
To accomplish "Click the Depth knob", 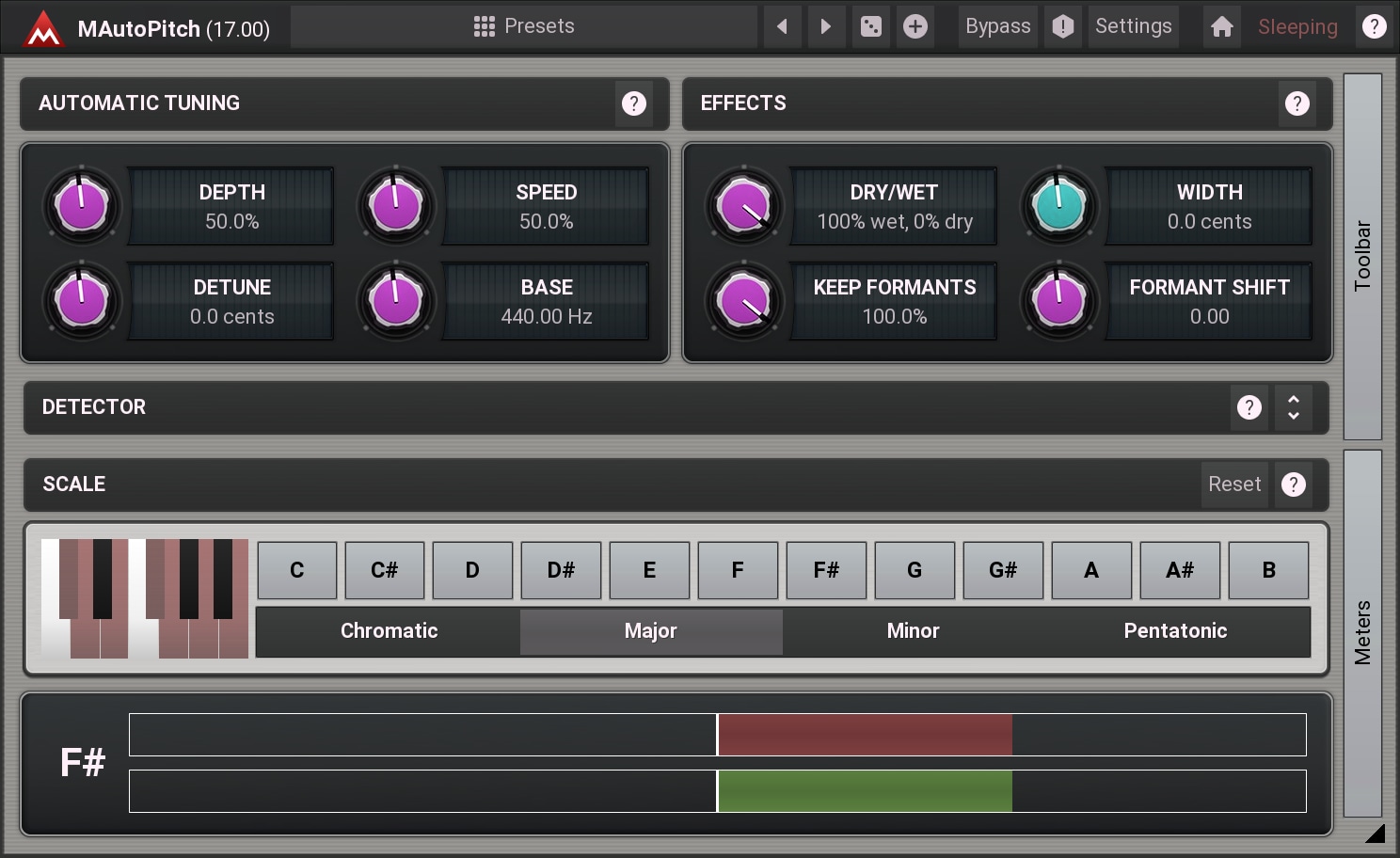I will point(82,205).
